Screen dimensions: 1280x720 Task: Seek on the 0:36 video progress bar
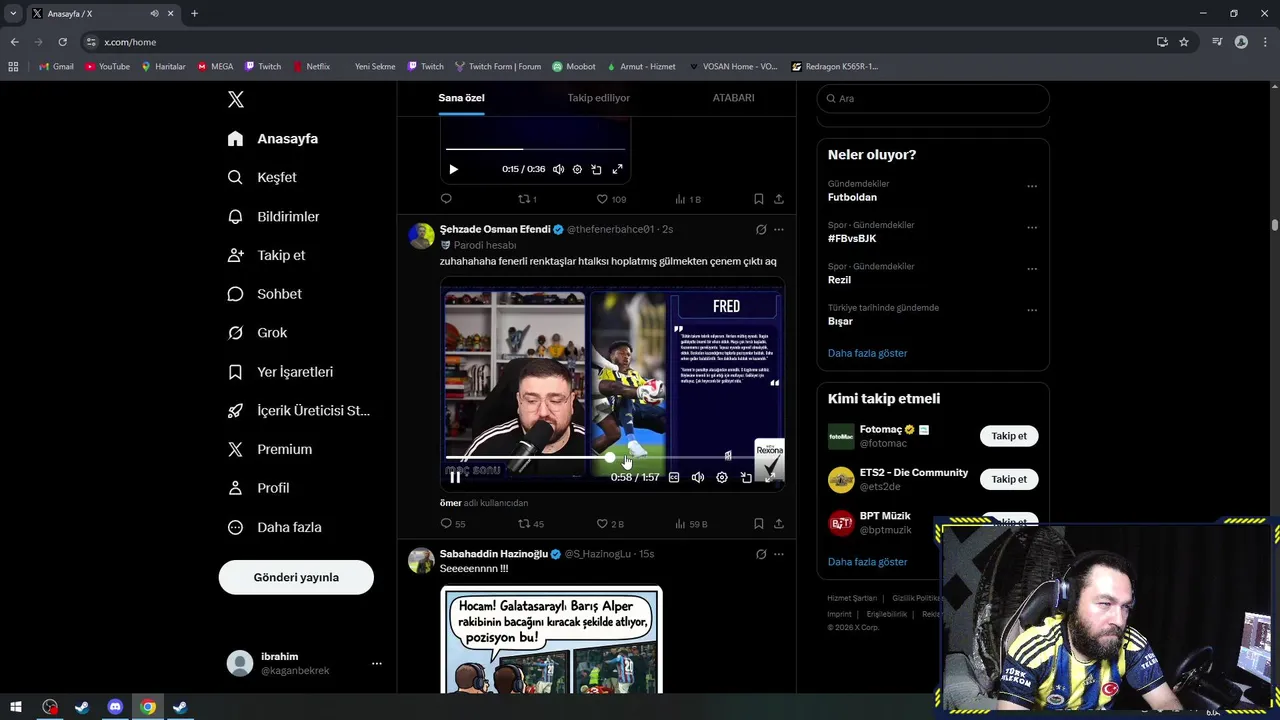coord(535,149)
